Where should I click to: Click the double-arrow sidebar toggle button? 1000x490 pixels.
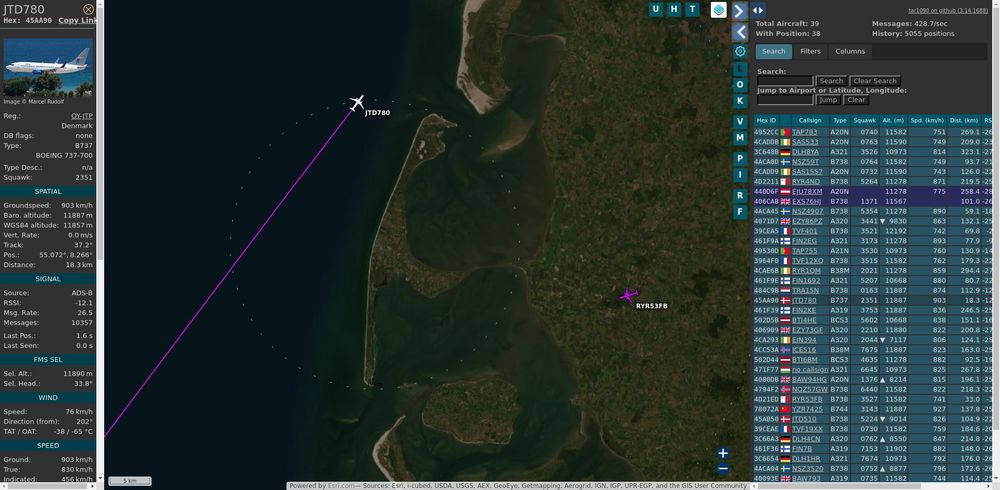pyautogui.click(x=758, y=10)
